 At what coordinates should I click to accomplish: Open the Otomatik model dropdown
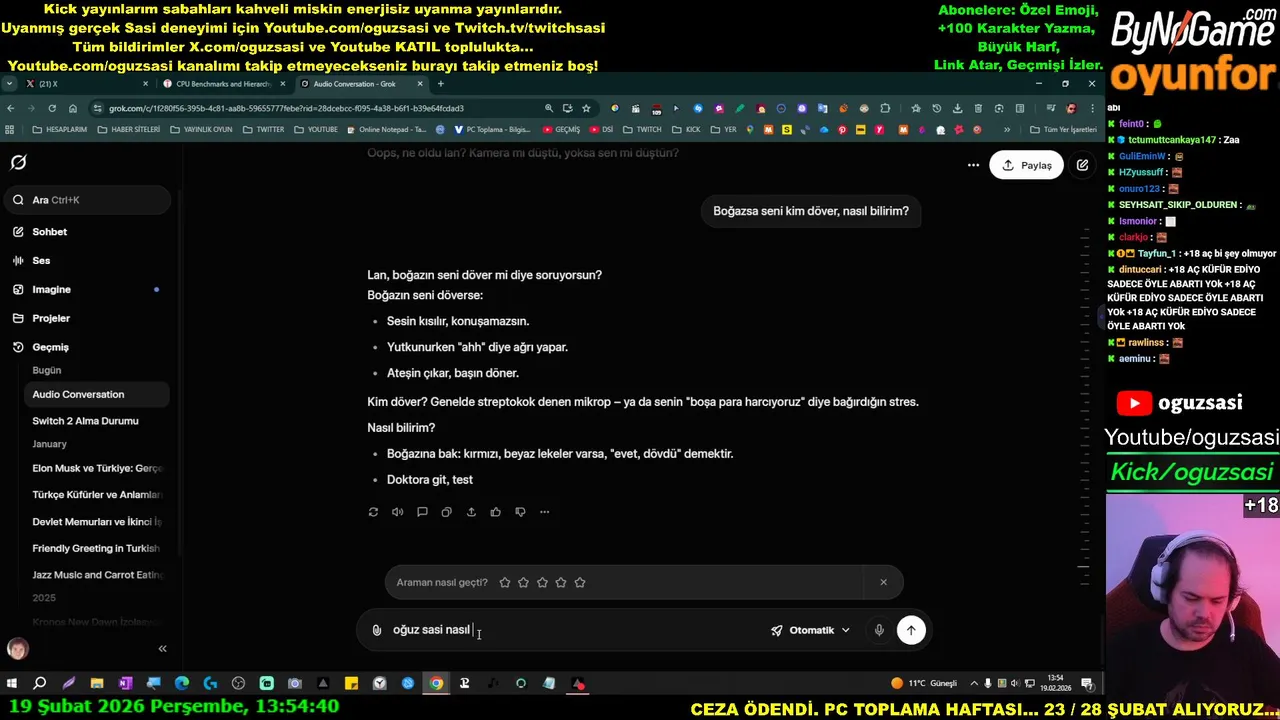point(810,631)
